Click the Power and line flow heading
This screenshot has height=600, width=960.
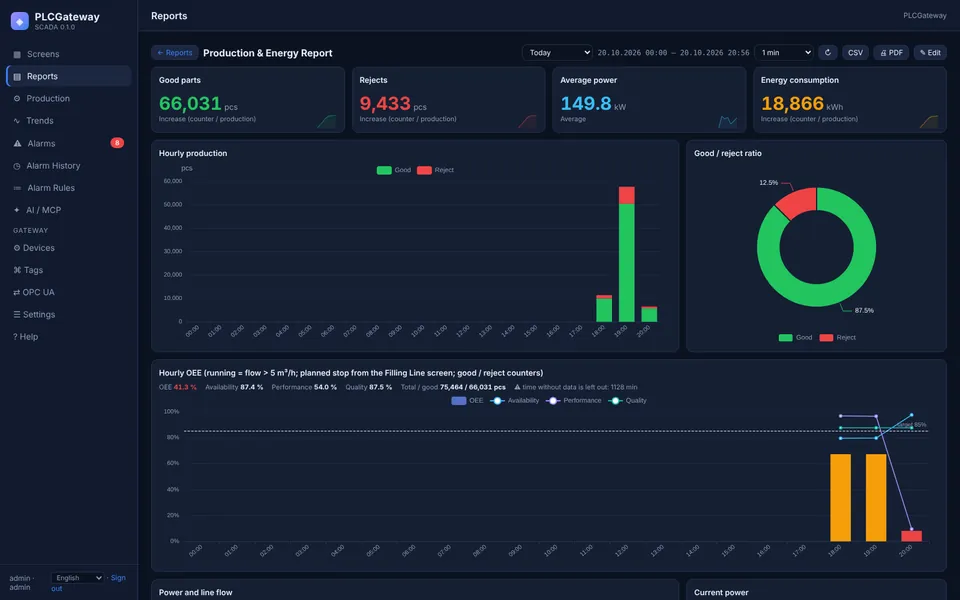coord(195,592)
